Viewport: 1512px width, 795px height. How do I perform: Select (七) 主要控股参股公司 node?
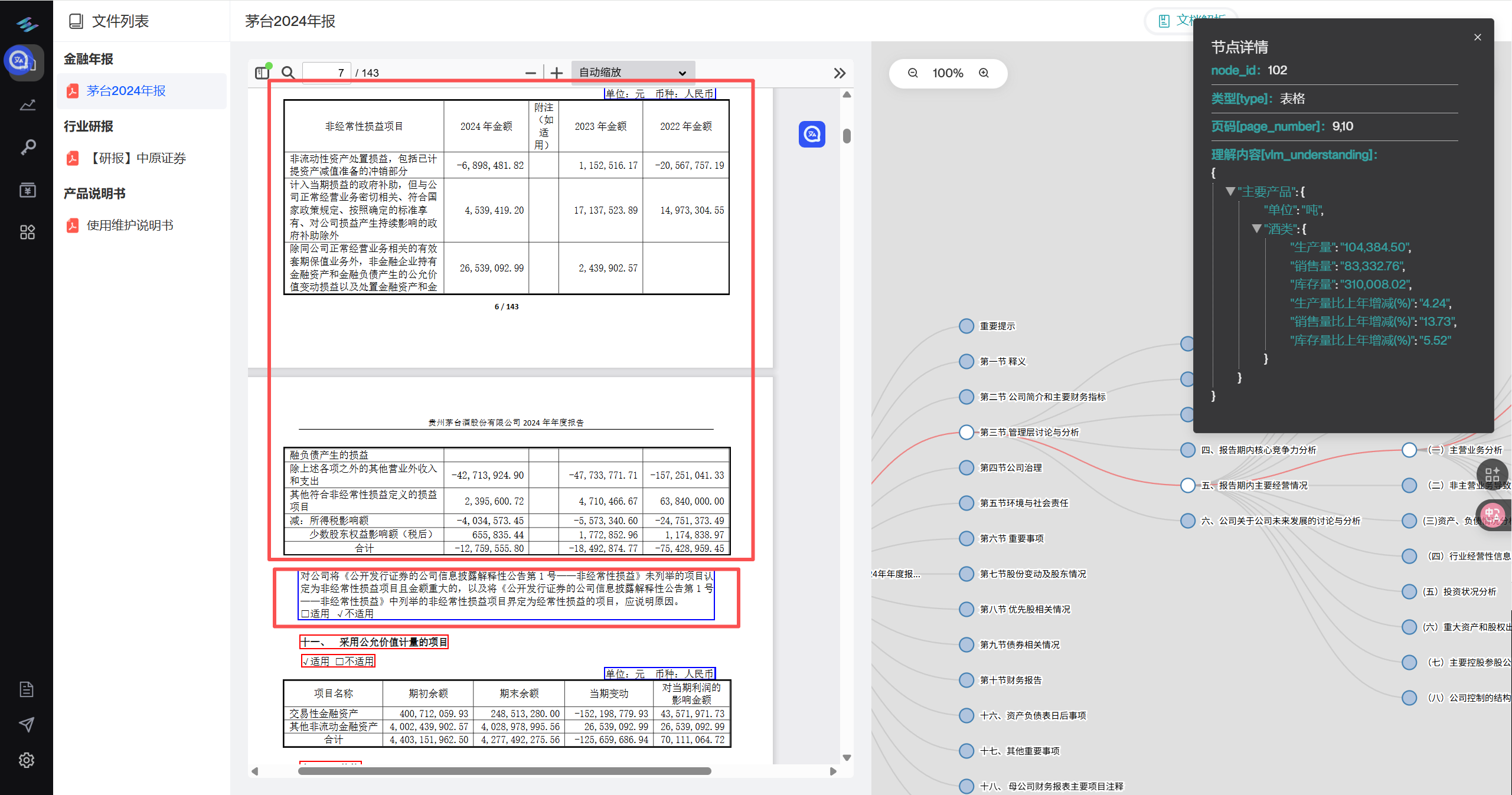(x=1409, y=662)
